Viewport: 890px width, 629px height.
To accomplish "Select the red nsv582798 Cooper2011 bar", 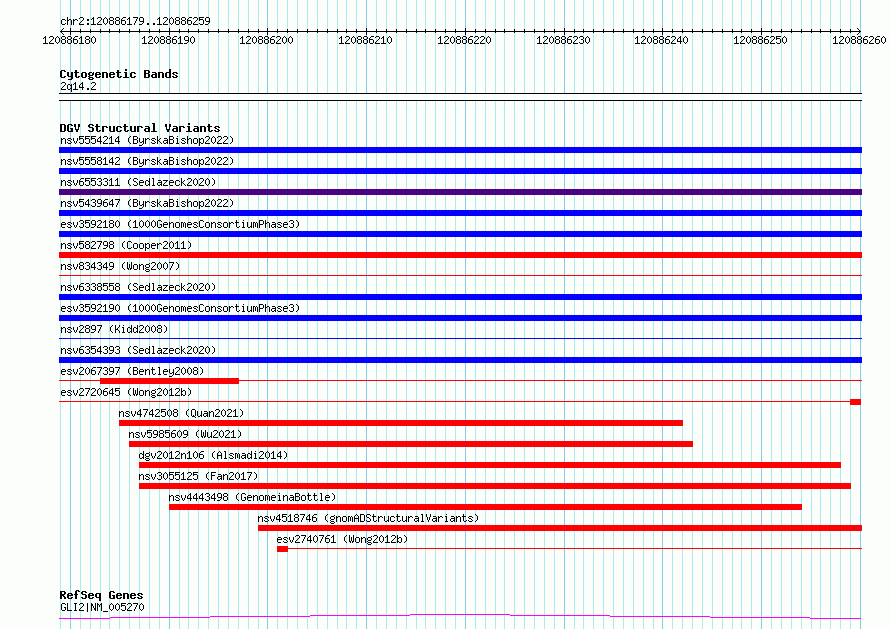I will click(x=460, y=255).
